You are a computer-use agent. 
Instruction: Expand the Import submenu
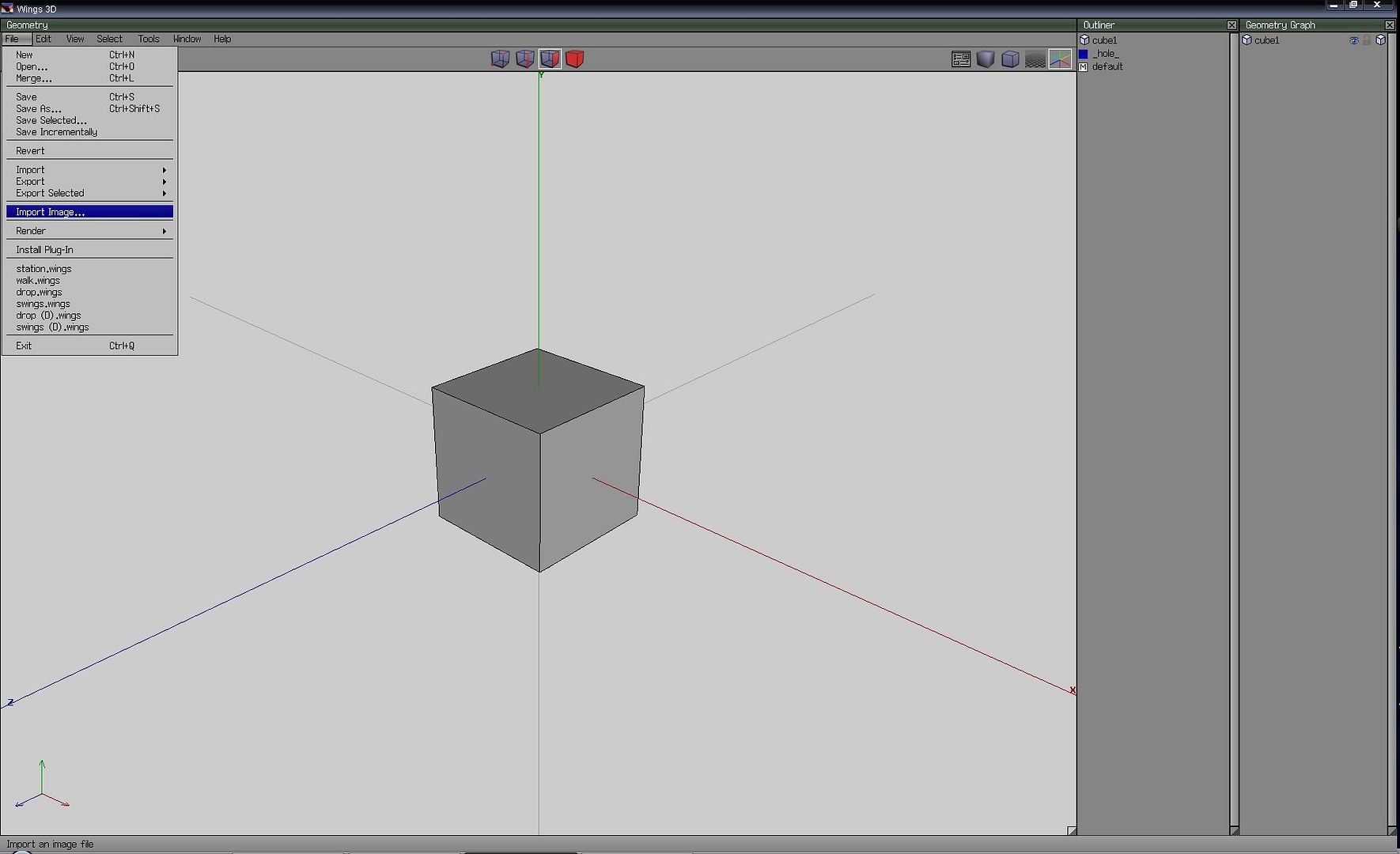[89, 170]
